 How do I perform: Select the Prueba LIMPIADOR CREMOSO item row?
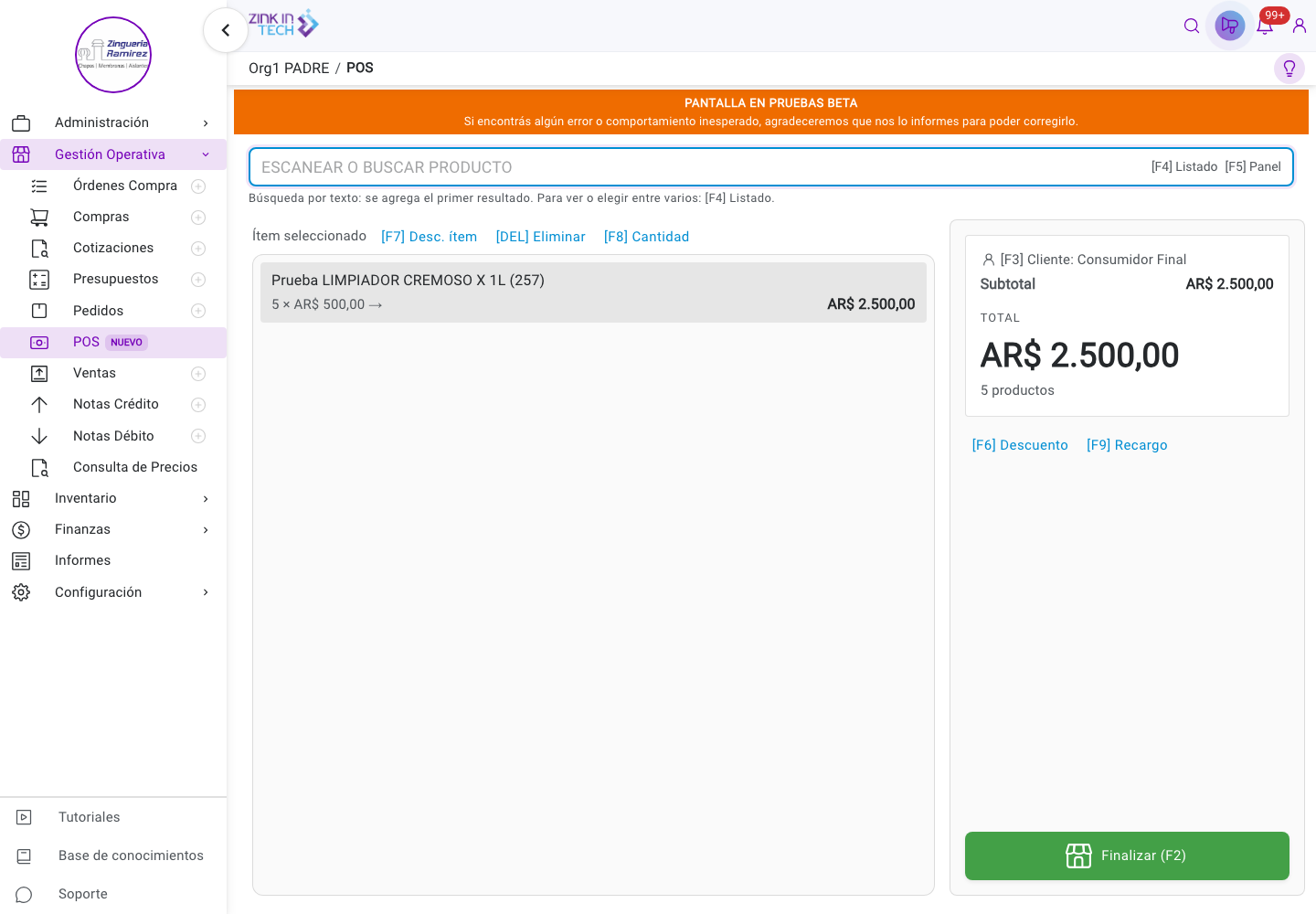coord(593,292)
